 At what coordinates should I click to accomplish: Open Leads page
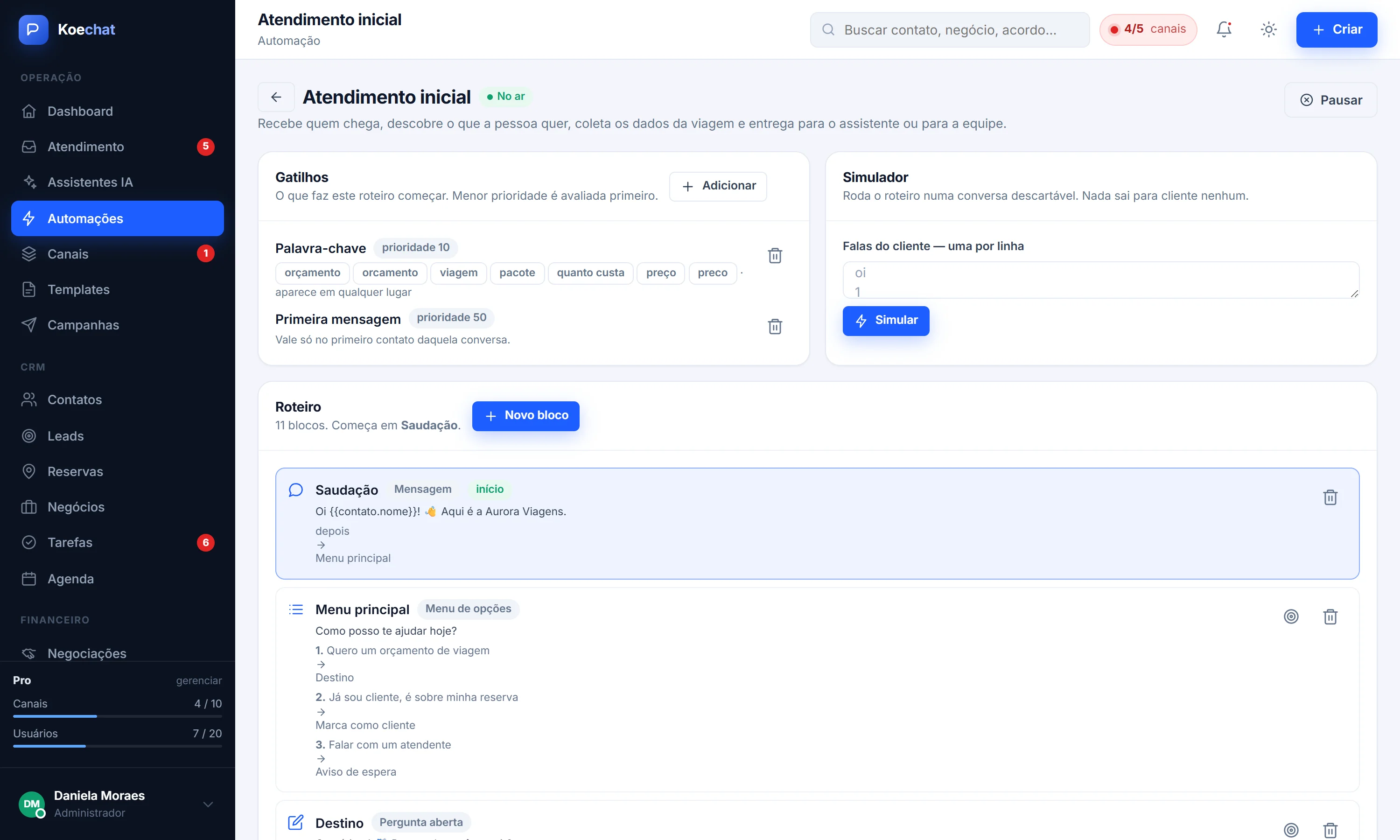tap(118, 436)
